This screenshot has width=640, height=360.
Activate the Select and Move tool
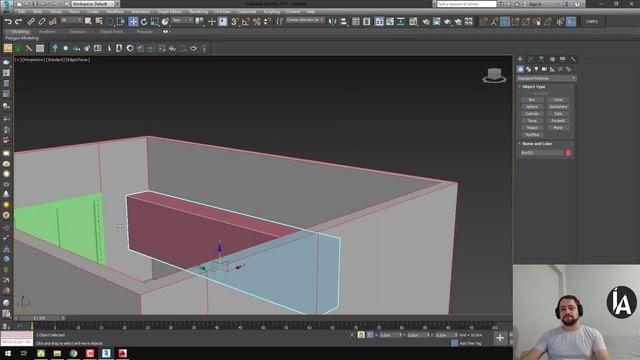[133, 22]
